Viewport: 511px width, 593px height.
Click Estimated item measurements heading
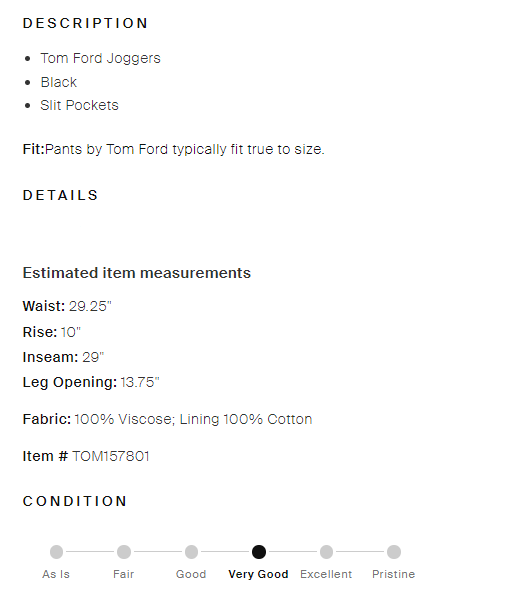[137, 273]
